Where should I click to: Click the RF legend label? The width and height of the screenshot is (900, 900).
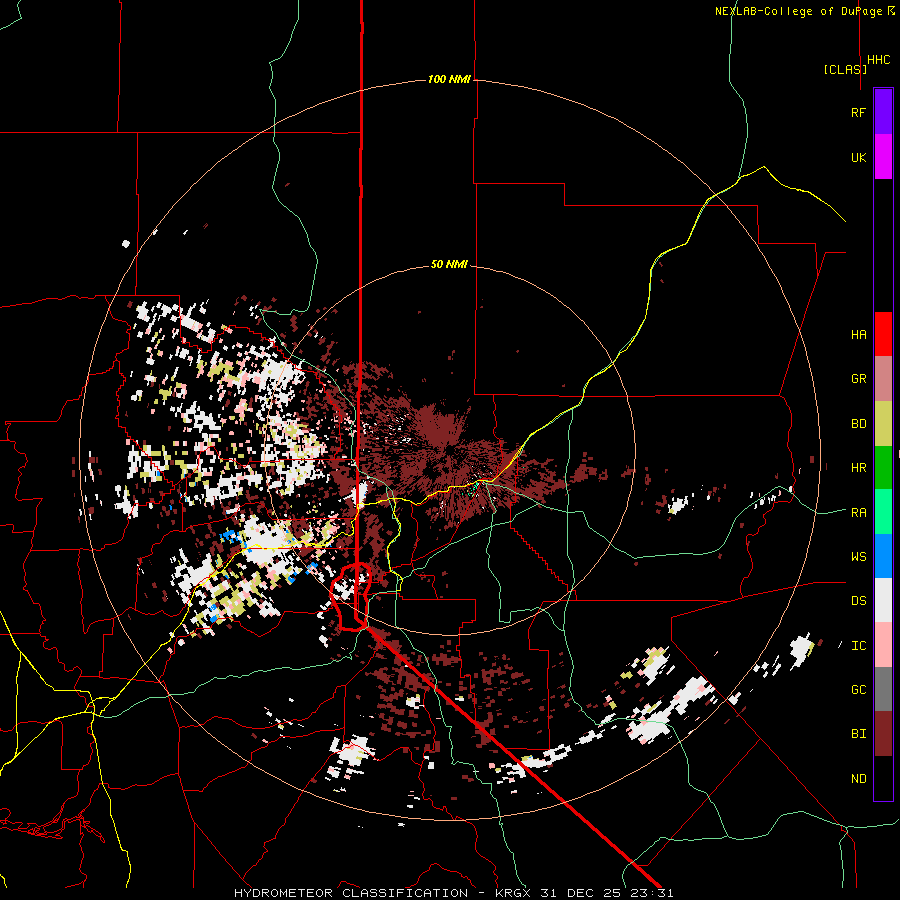coord(859,112)
